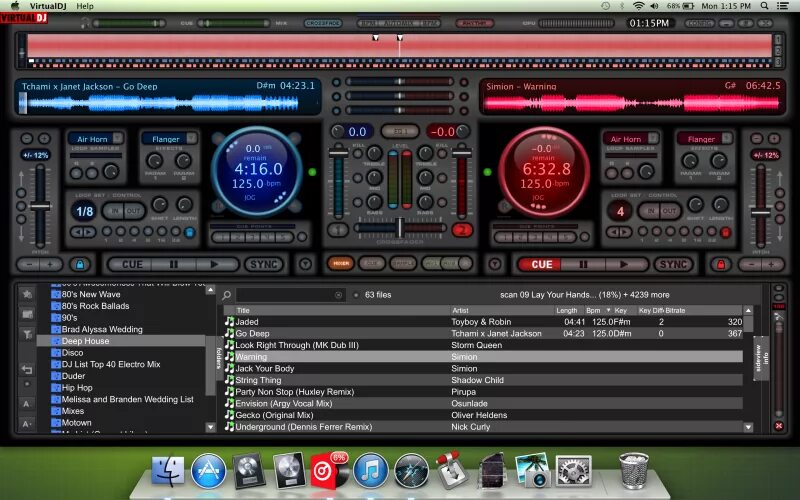Open the App Store from the dock
The image size is (800, 500).
pos(208,470)
